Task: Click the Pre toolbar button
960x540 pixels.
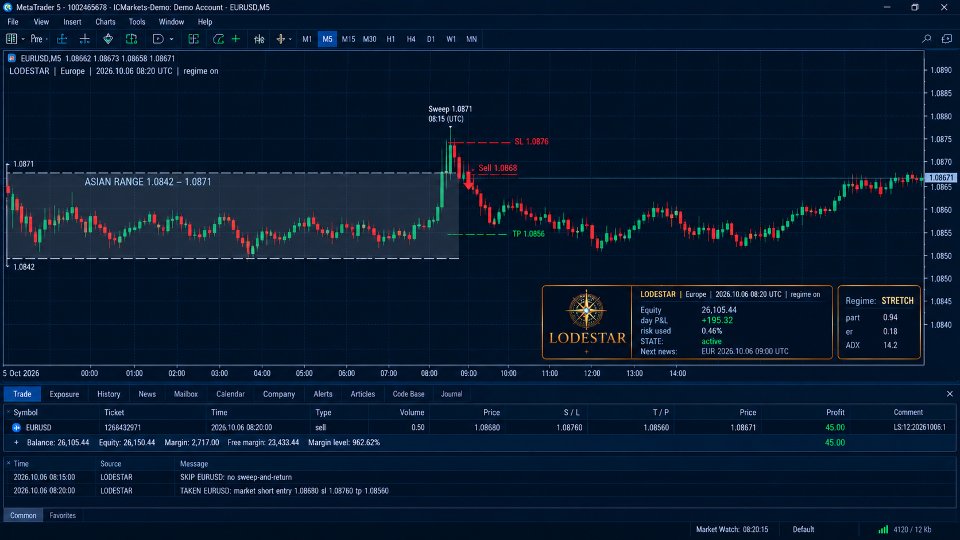Action: (36, 39)
